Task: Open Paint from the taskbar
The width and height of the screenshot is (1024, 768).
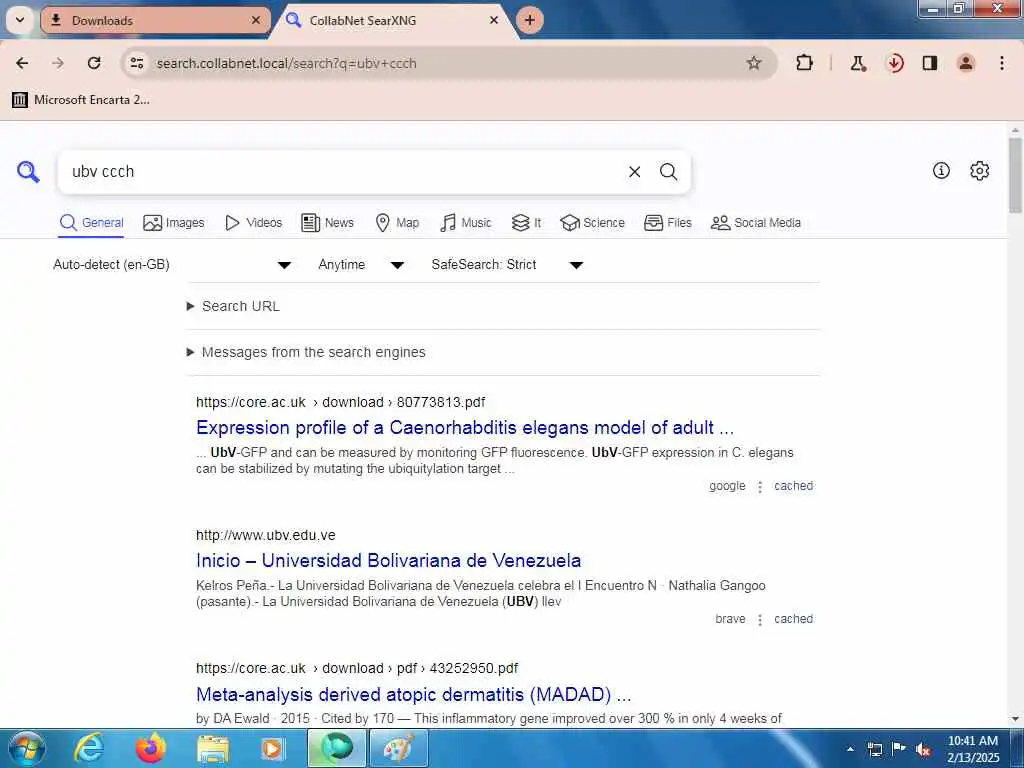Action: [x=398, y=748]
